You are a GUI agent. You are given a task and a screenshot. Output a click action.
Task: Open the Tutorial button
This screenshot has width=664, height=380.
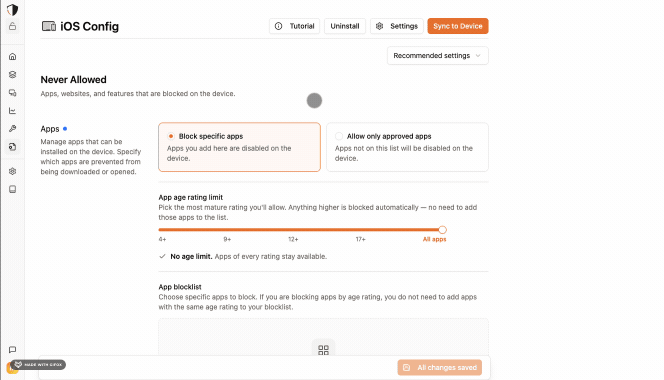pos(294,26)
